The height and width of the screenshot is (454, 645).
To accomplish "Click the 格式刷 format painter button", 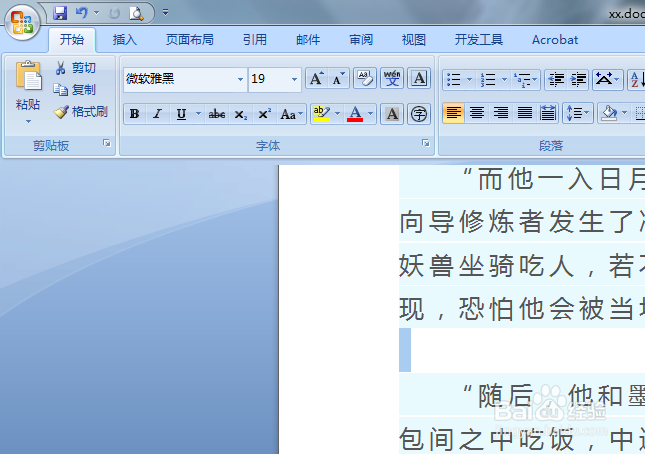I will coord(81,111).
